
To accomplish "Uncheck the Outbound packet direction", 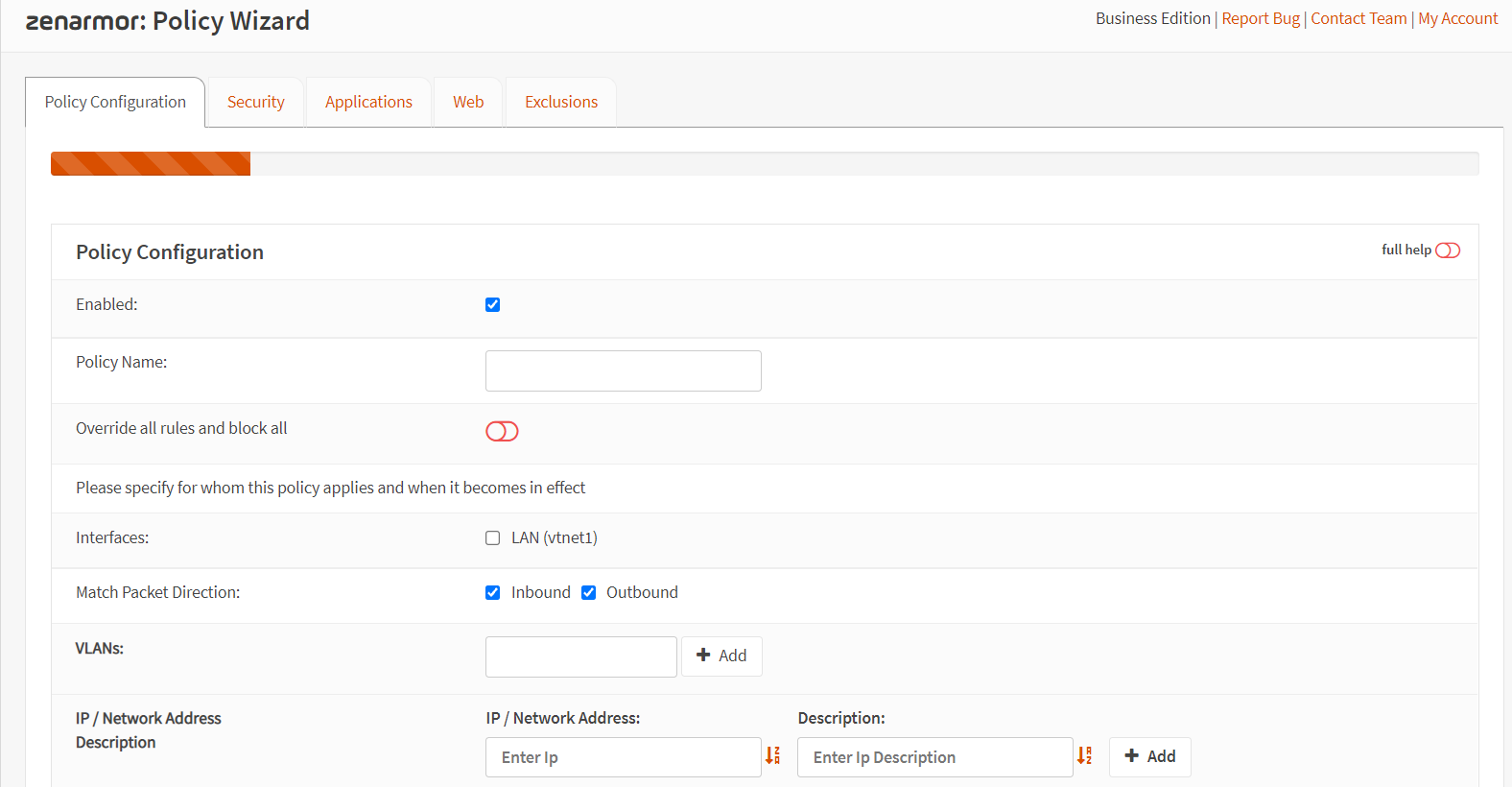I will (x=588, y=593).
